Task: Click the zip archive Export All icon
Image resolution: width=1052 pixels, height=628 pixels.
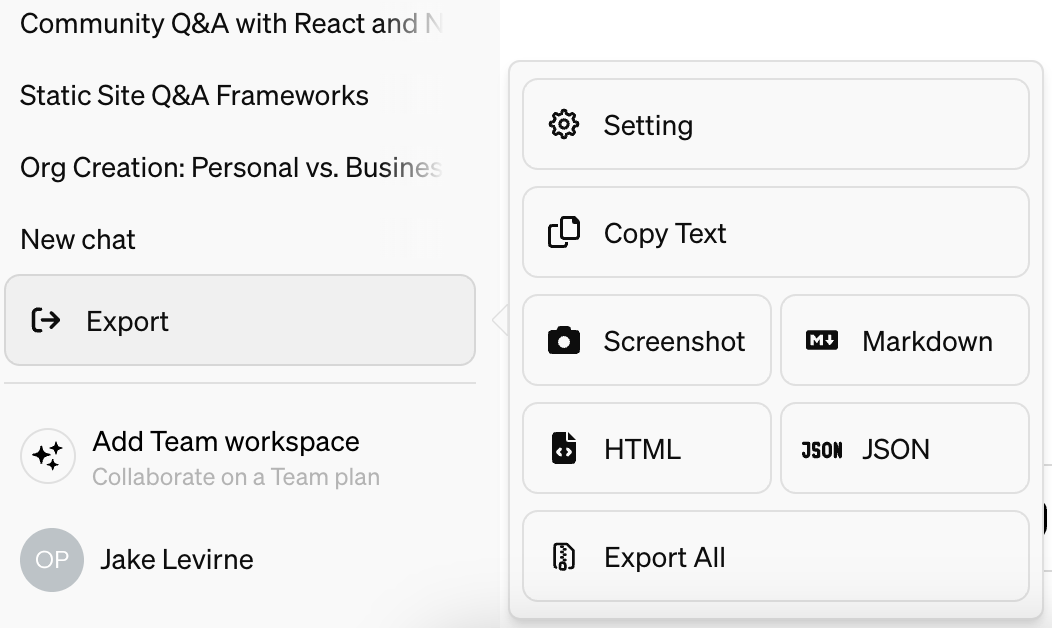Action: point(564,557)
